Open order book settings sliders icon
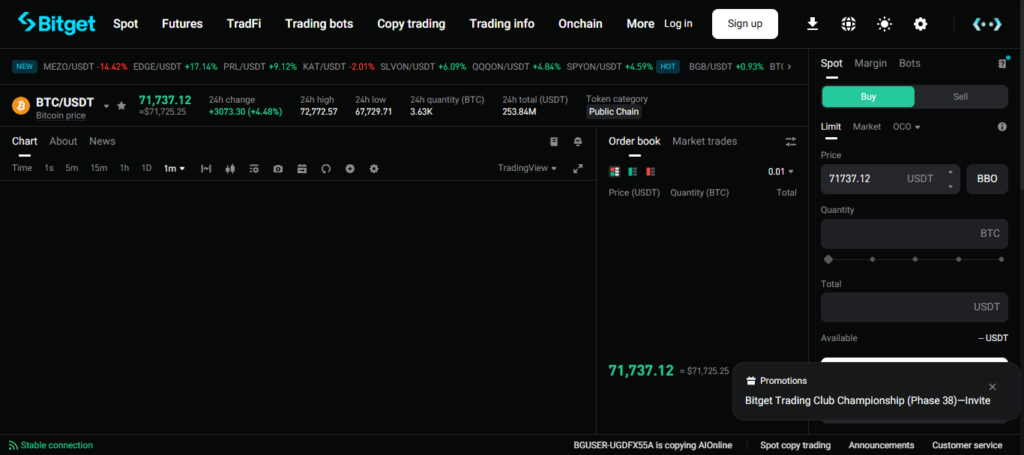The height and width of the screenshot is (455, 1024). (791, 142)
